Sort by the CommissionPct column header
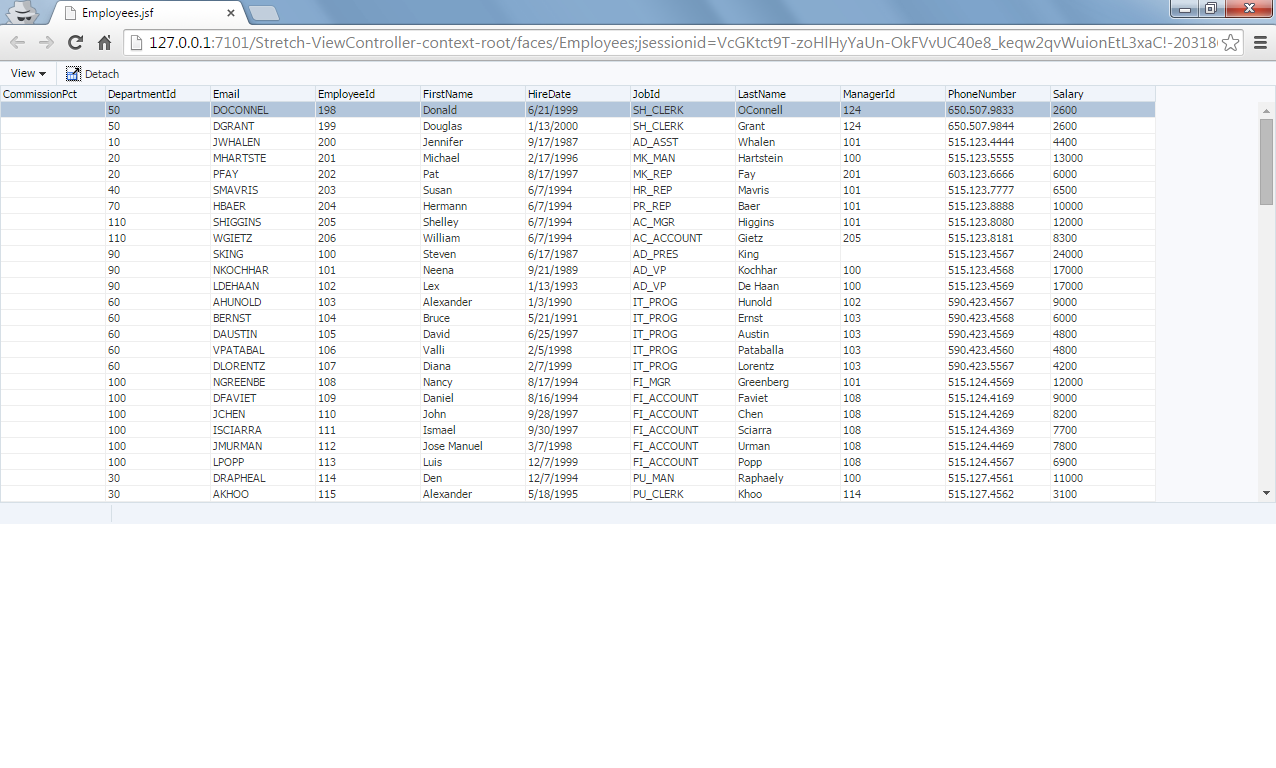The image size is (1276, 768). [x=53, y=94]
